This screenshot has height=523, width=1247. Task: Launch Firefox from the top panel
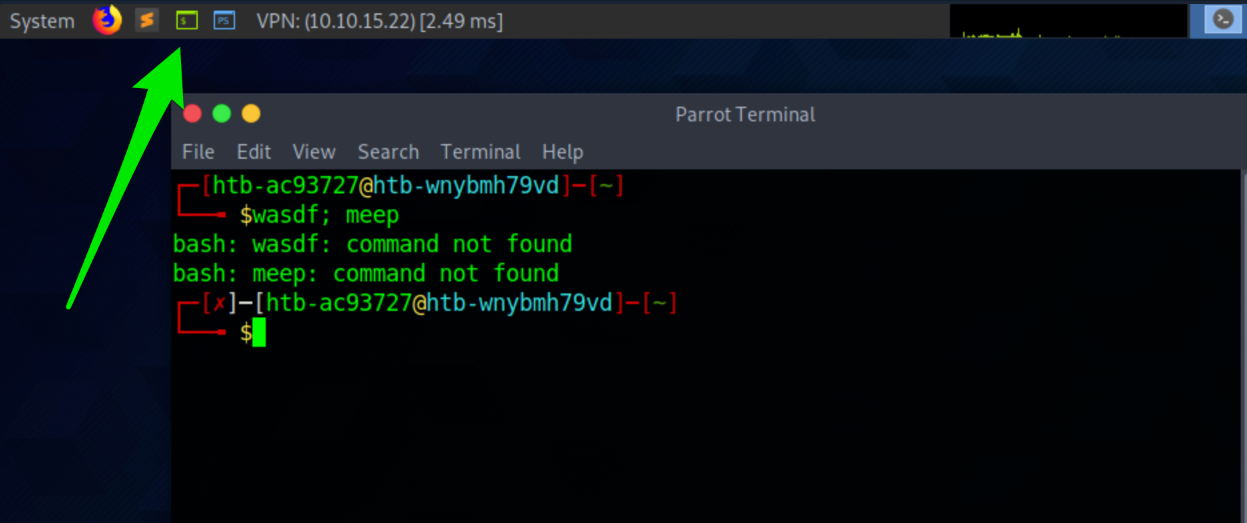click(107, 20)
